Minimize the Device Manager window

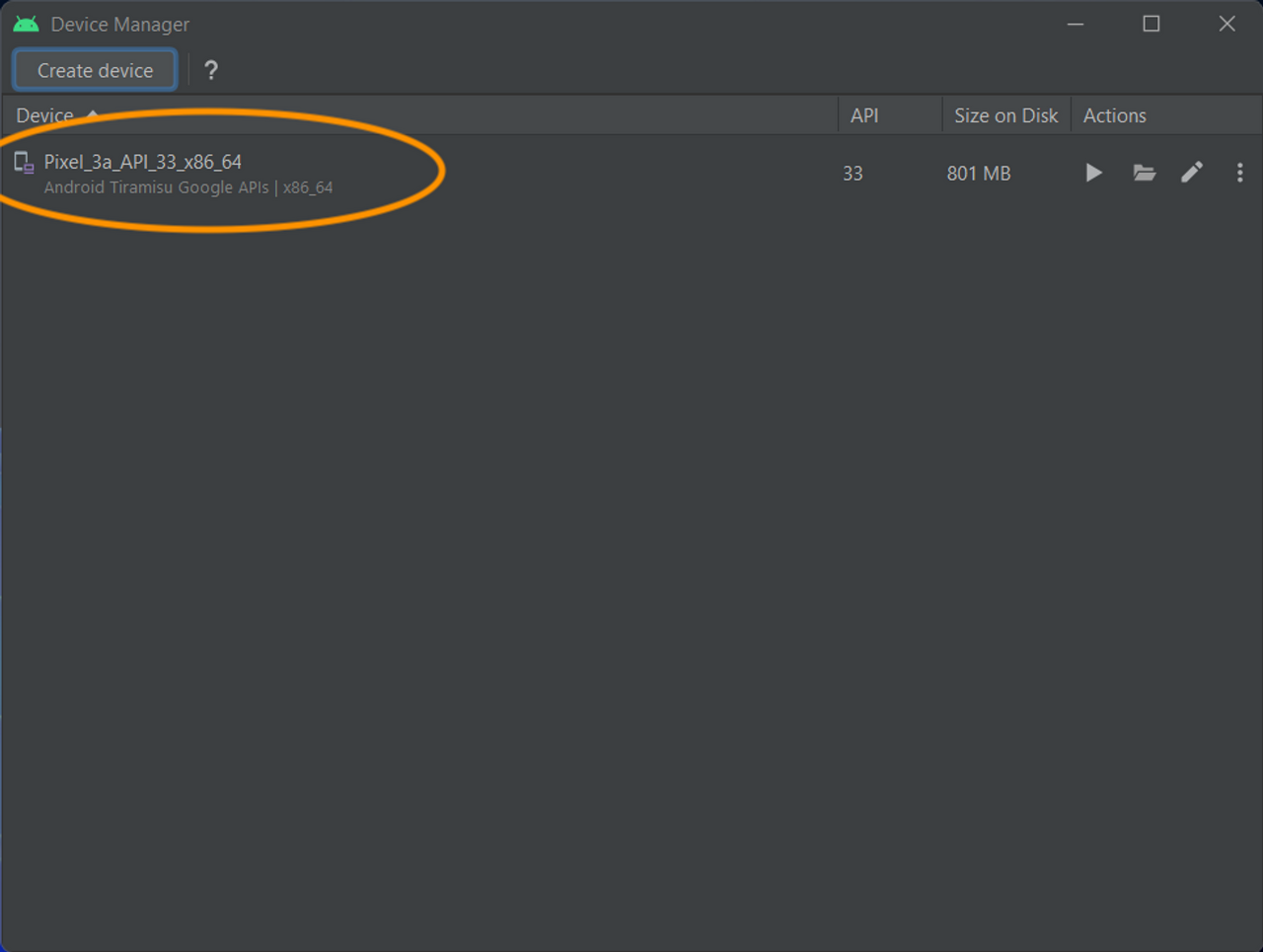point(1076,24)
